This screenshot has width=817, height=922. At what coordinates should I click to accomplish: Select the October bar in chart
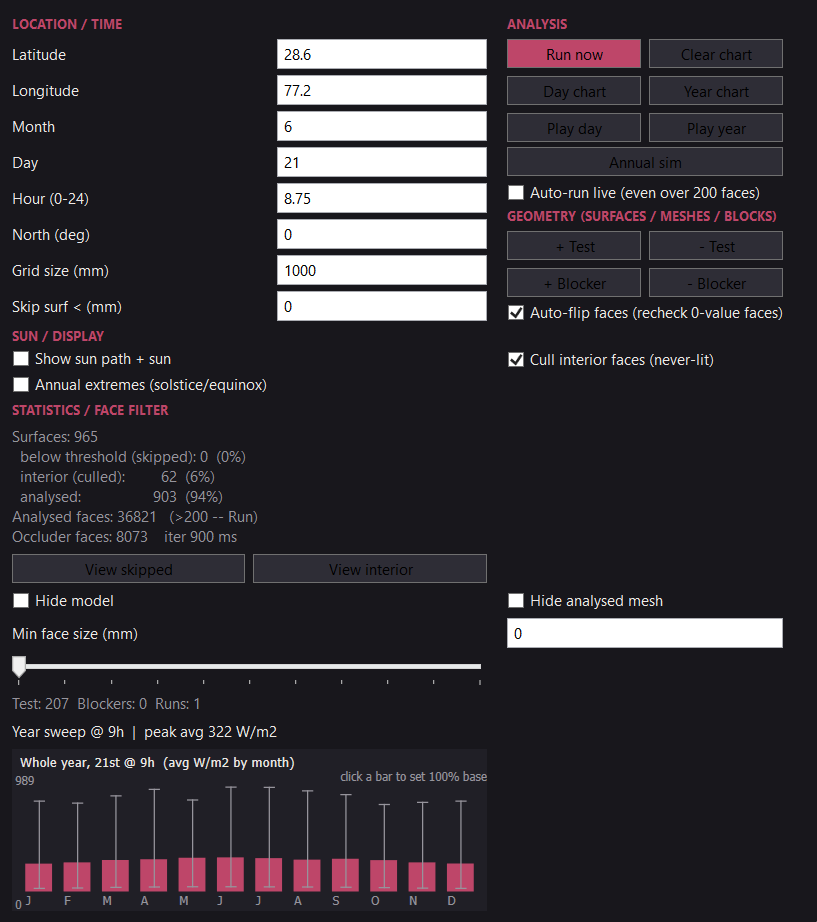pyautogui.click(x=384, y=876)
